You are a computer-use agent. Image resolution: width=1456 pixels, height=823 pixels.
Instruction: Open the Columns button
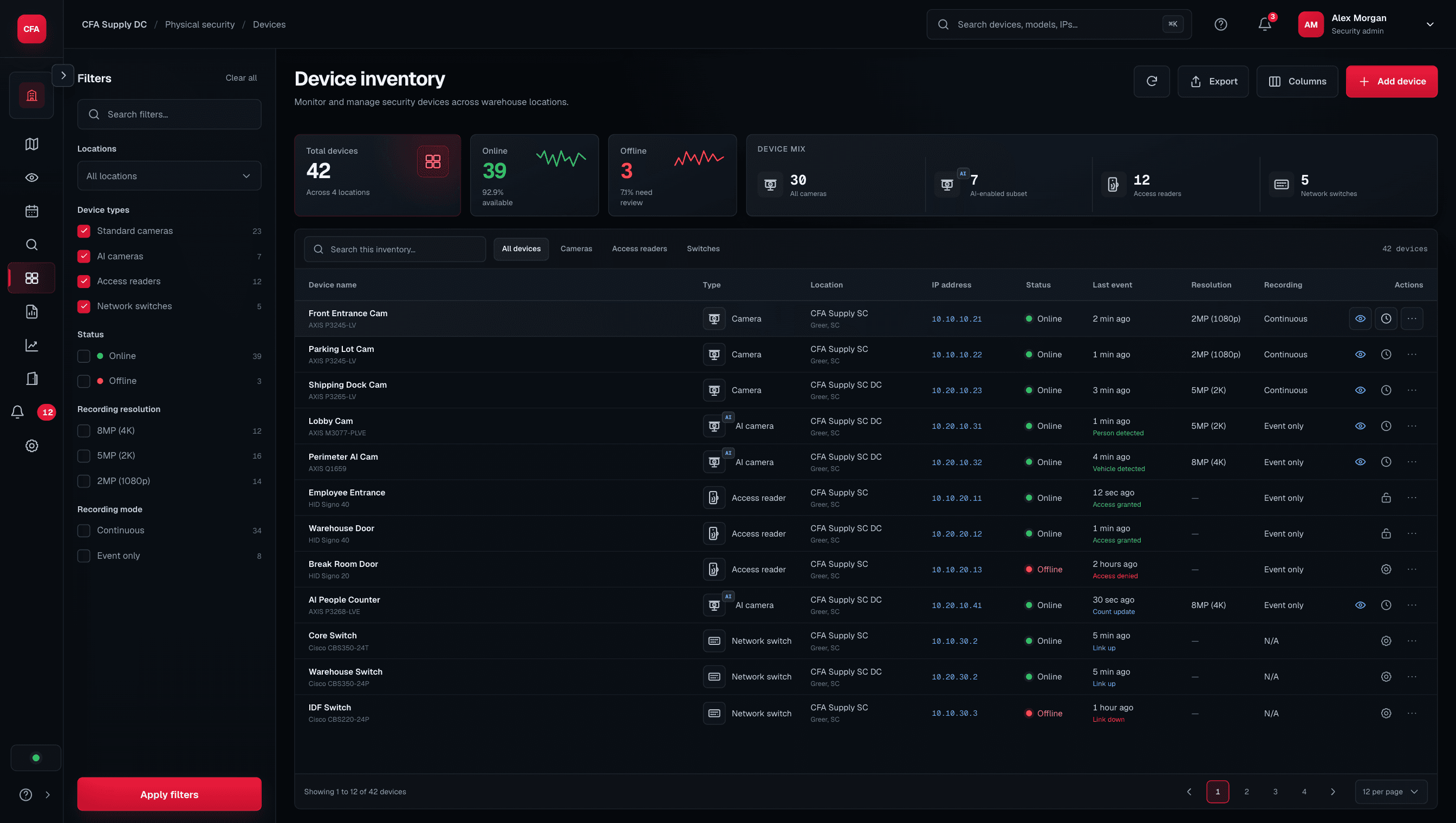coord(1297,81)
